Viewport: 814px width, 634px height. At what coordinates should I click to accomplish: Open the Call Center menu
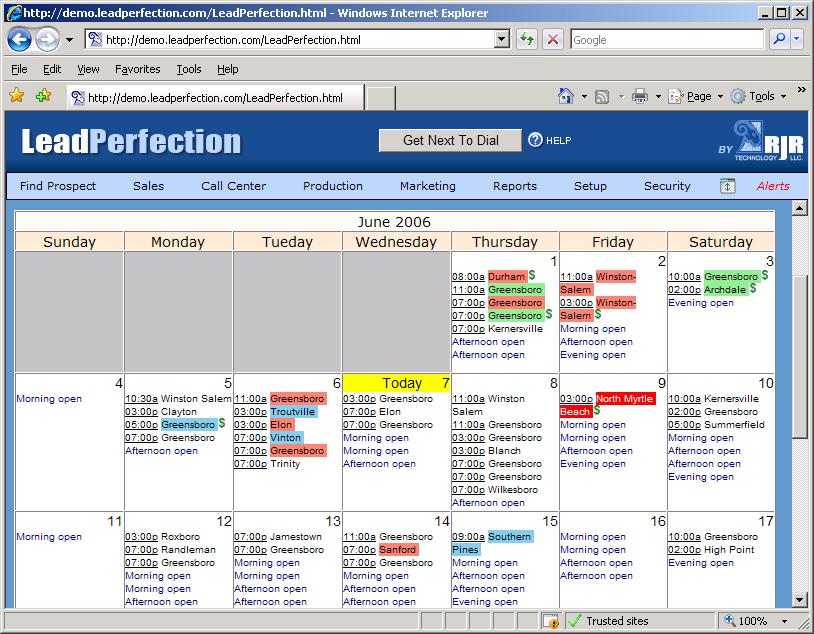coord(233,186)
